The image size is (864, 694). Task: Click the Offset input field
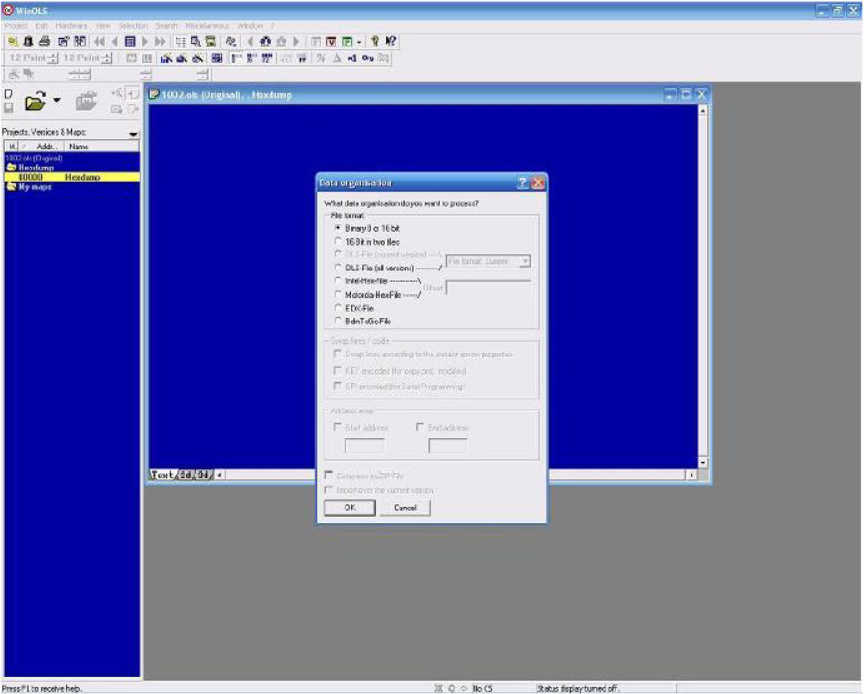pyautogui.click(x=488, y=287)
